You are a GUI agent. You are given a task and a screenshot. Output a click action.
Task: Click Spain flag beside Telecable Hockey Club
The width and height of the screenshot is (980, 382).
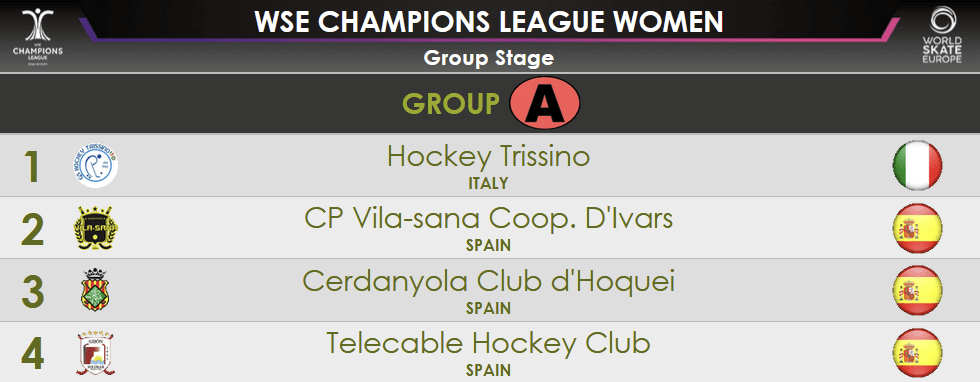(917, 353)
